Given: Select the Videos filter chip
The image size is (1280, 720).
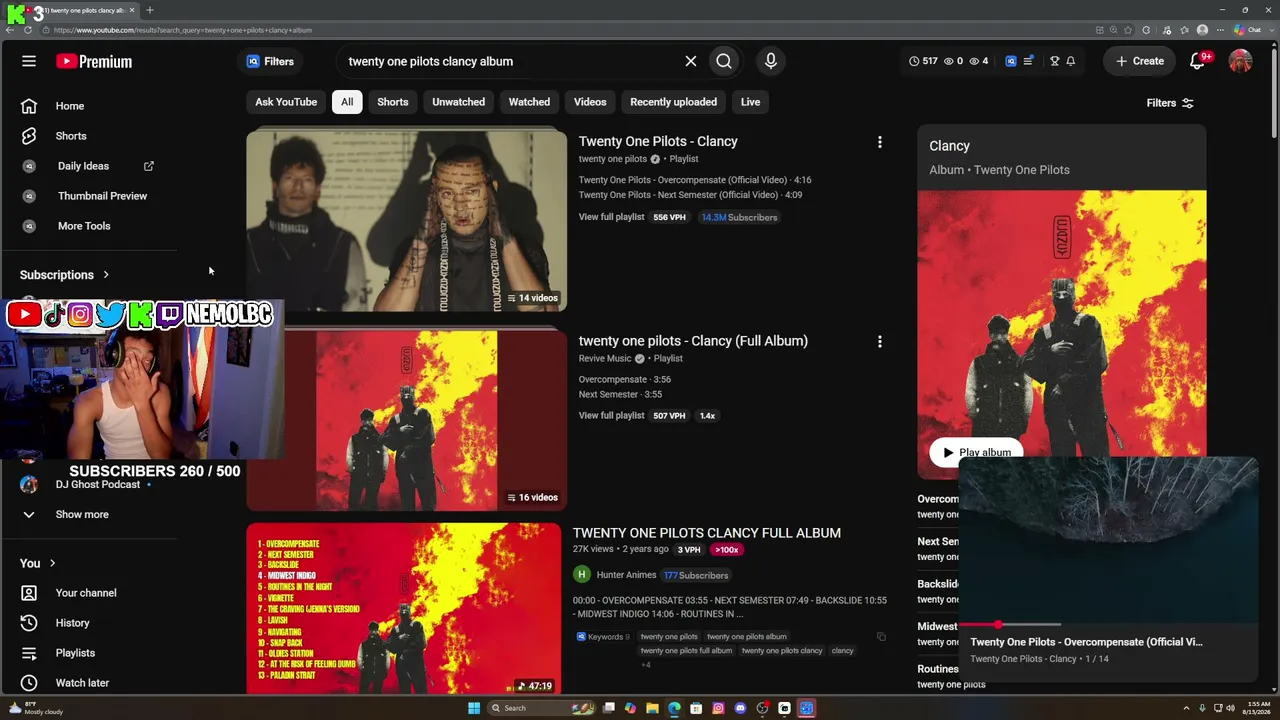Looking at the screenshot, I should [x=590, y=102].
